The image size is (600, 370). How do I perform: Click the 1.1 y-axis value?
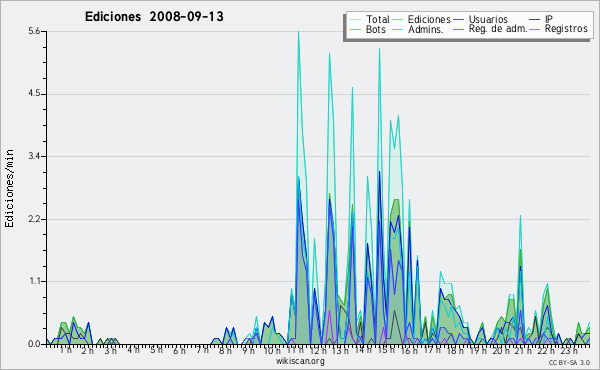point(34,281)
